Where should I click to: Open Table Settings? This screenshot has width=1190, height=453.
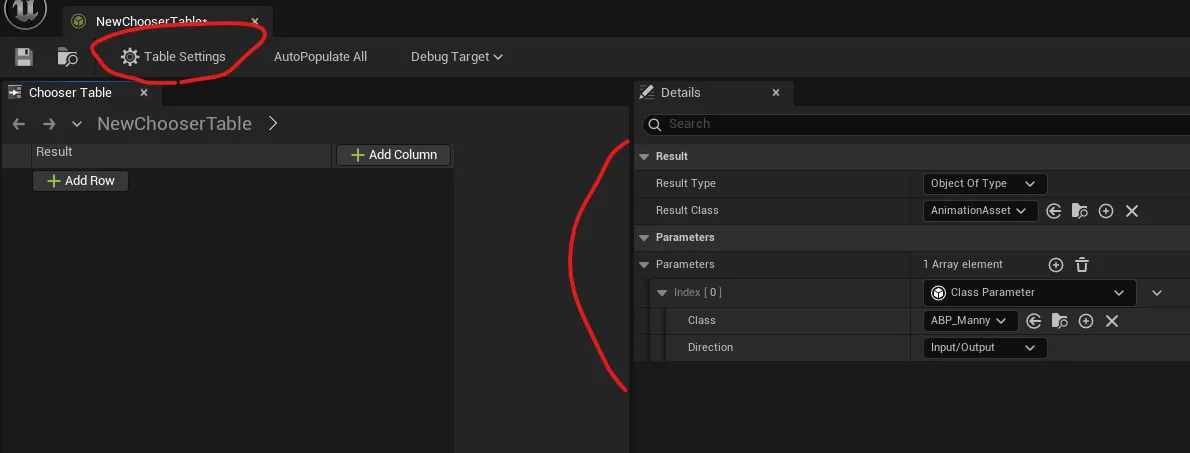173,57
